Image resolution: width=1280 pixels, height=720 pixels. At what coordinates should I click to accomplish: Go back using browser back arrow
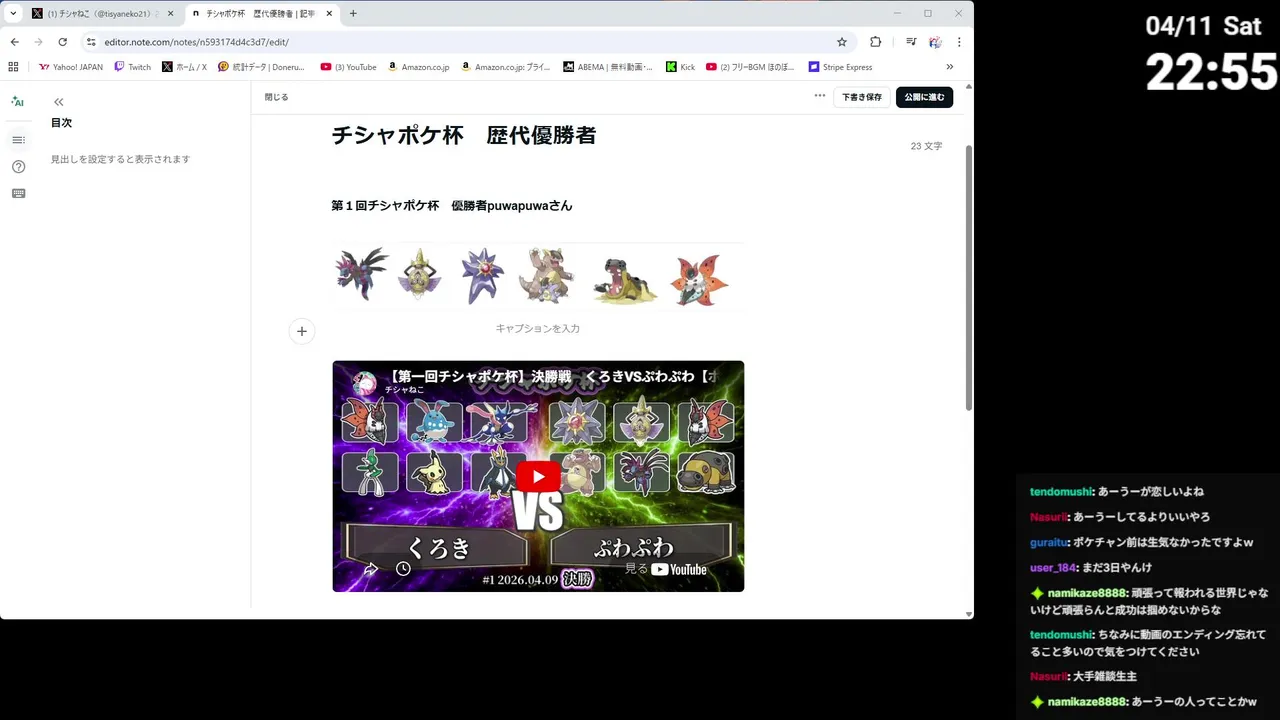click(15, 42)
